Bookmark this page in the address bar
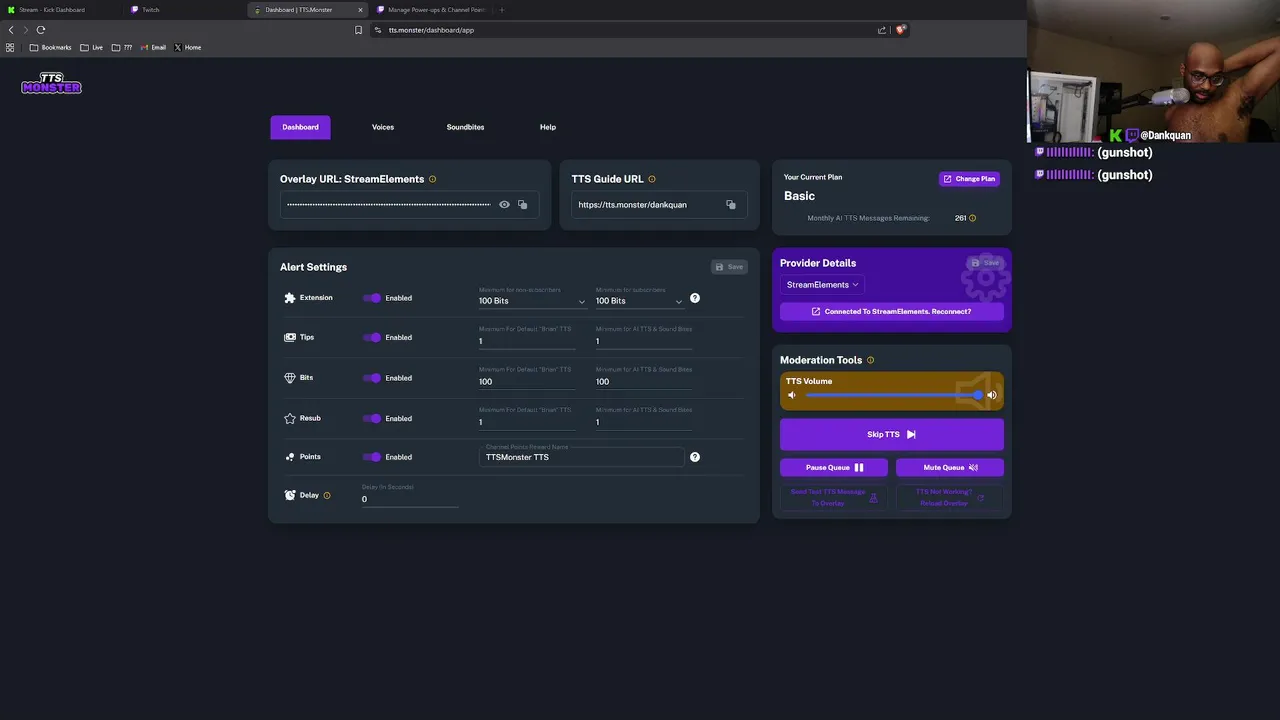This screenshot has width=1280, height=720. click(358, 30)
